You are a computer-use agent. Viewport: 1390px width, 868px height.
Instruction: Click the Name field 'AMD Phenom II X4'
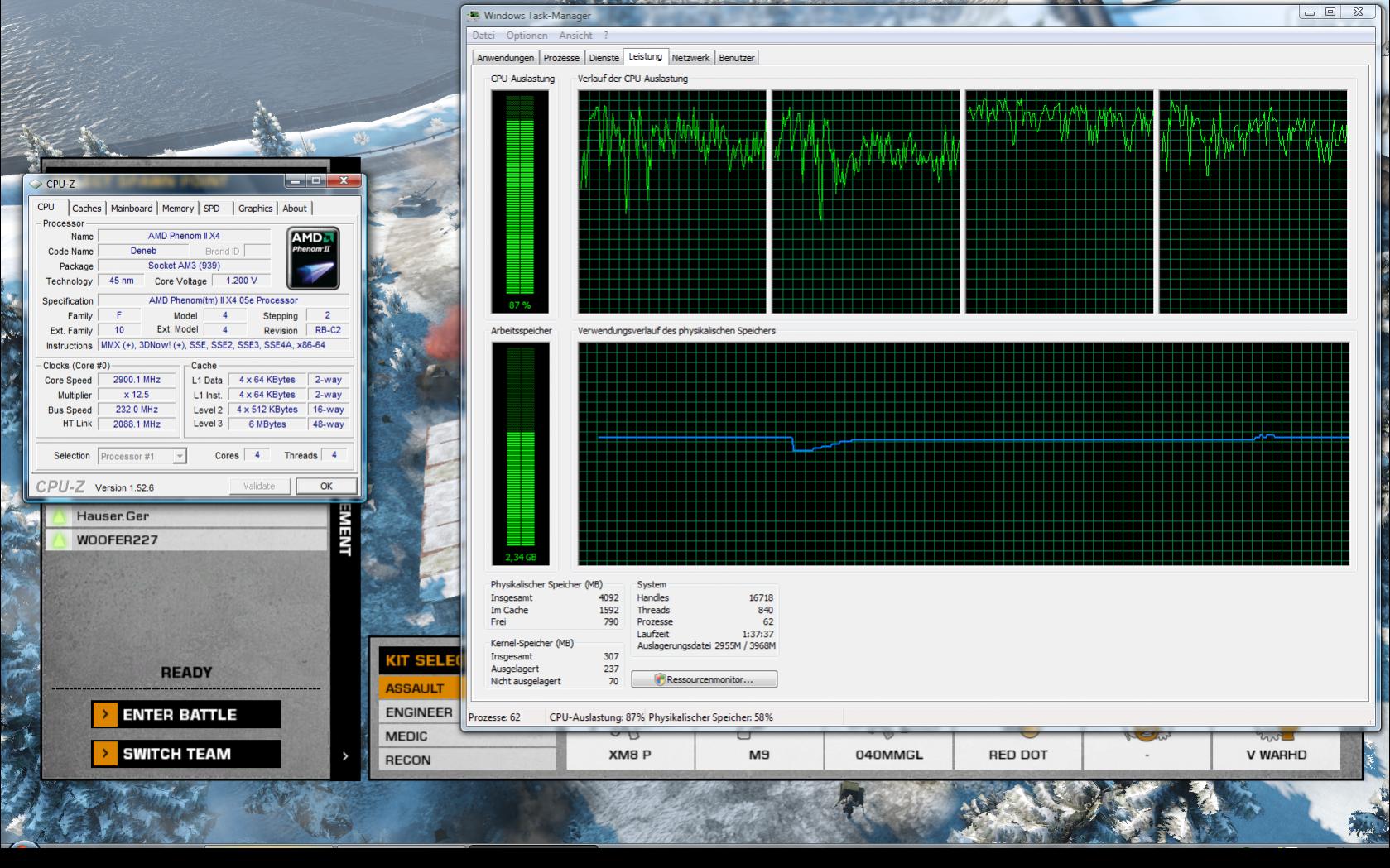click(184, 236)
